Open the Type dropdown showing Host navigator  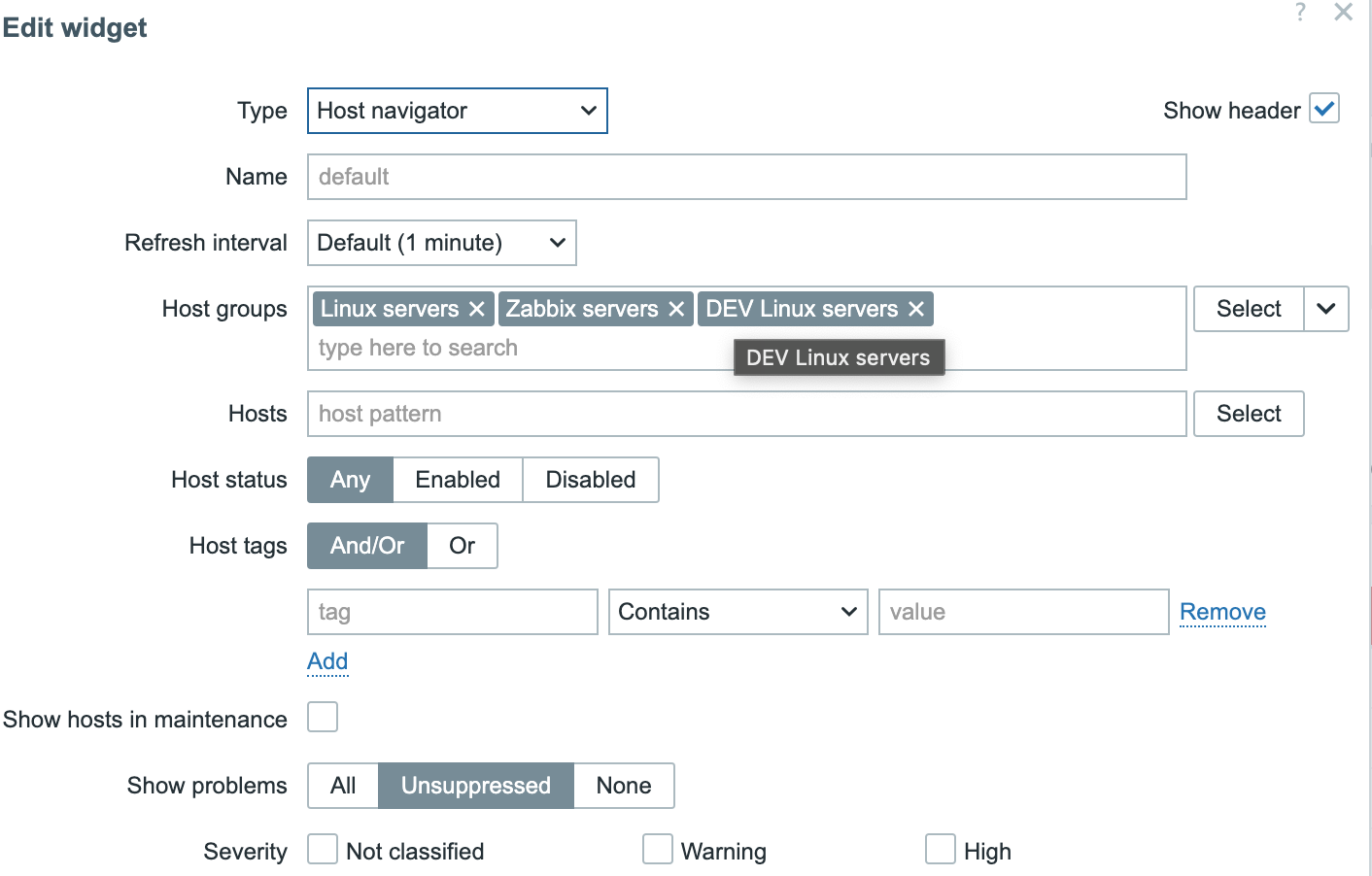[x=457, y=111]
